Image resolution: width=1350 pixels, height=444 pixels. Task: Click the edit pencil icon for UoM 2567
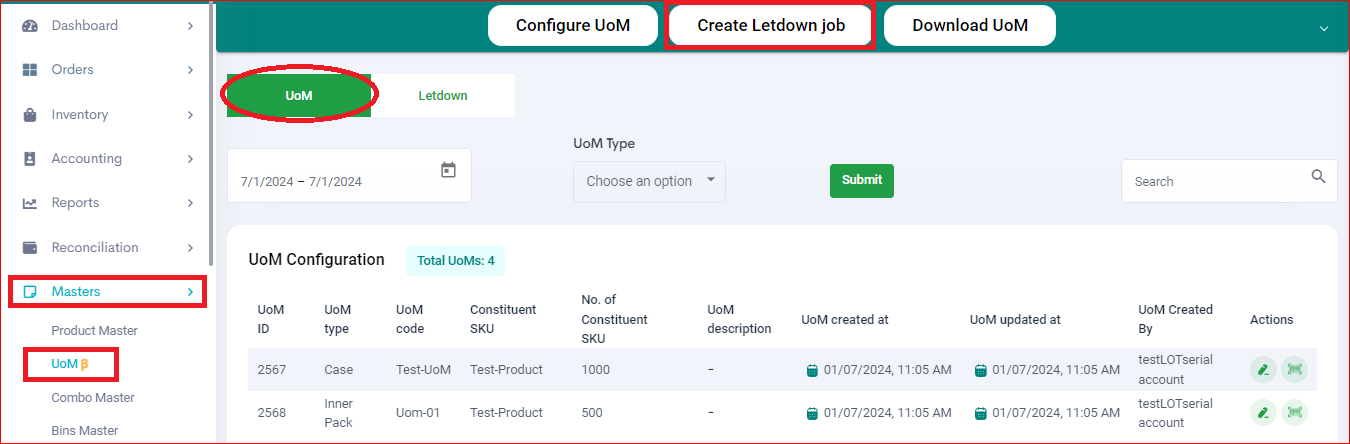(1263, 369)
